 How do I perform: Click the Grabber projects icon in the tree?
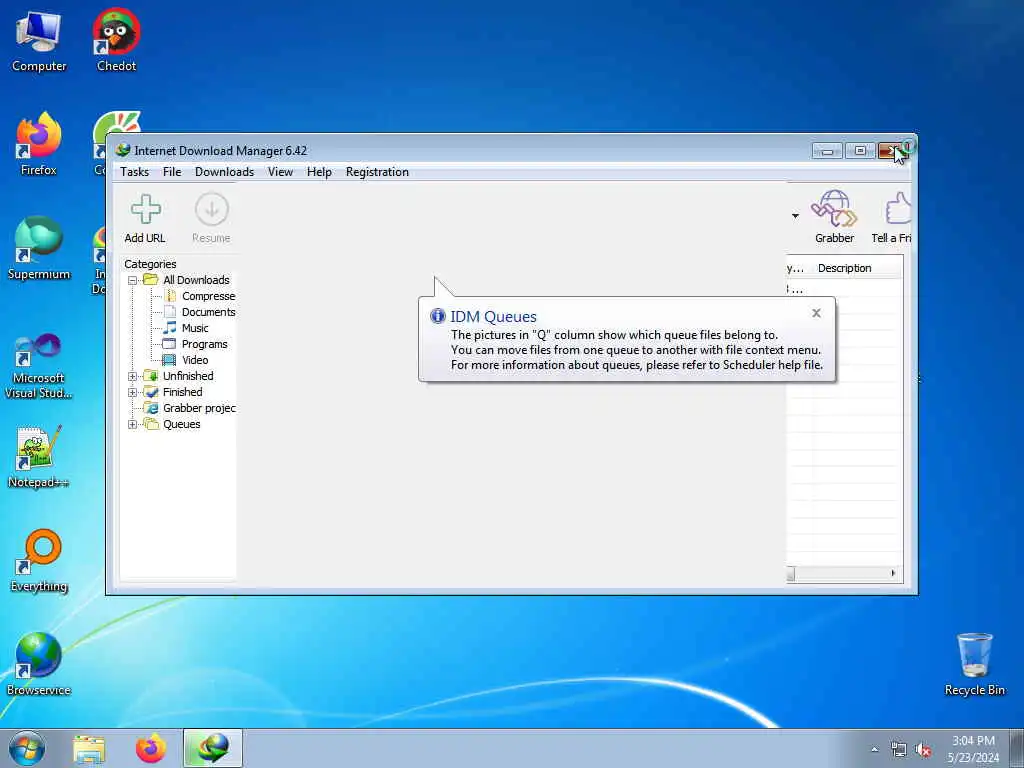coord(152,408)
